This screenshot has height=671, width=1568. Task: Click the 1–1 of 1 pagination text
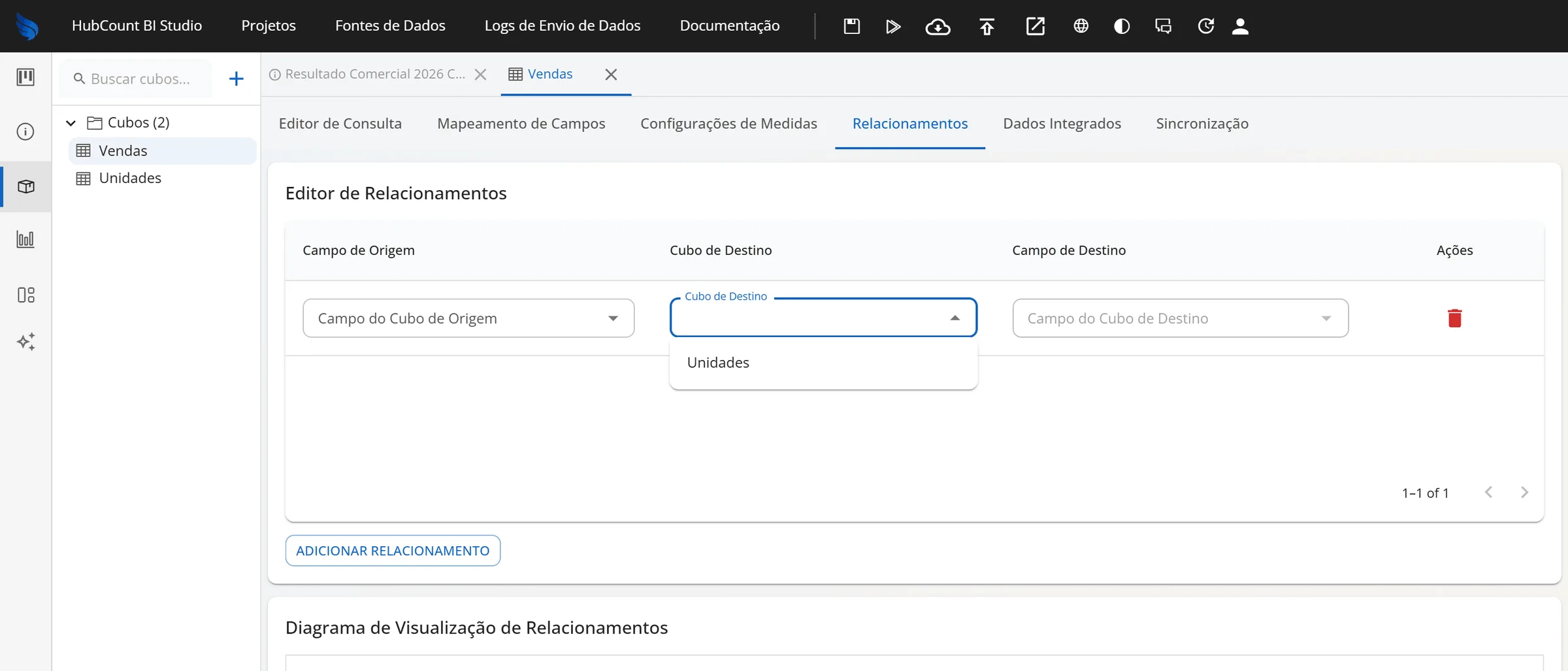[x=1425, y=493]
